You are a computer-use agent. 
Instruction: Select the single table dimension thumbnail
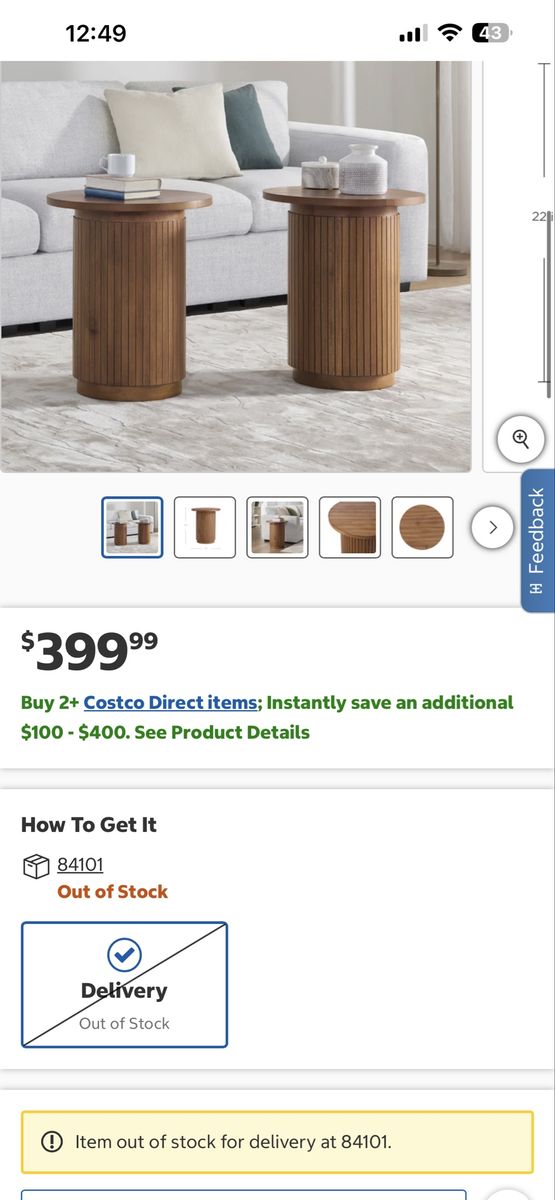coord(205,527)
